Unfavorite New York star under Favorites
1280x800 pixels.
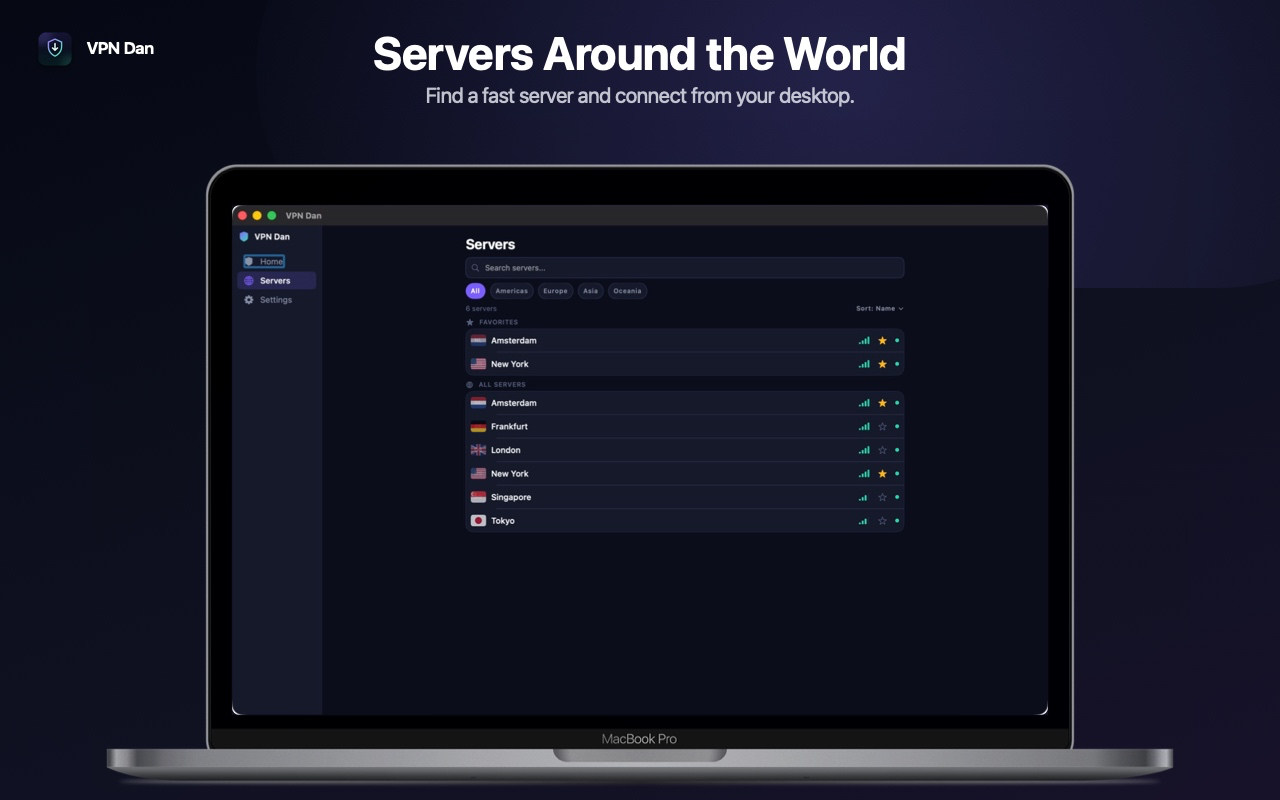[x=882, y=364]
